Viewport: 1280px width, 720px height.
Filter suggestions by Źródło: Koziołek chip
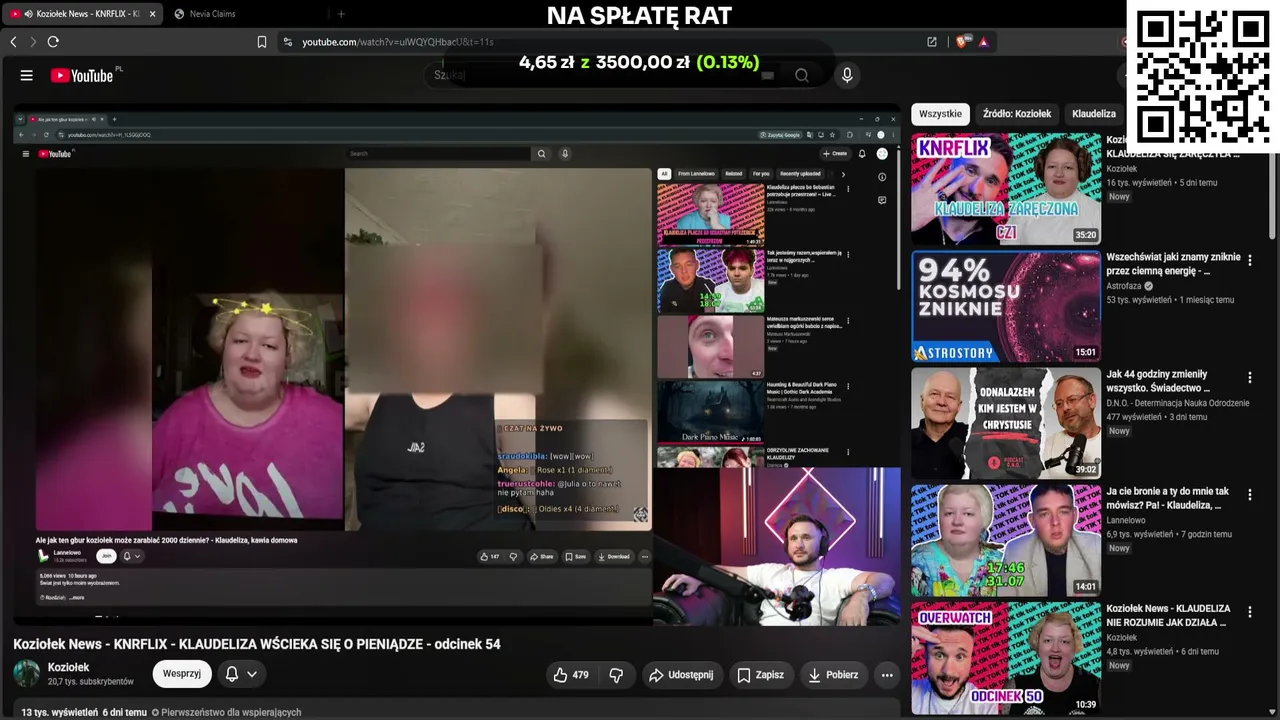coord(1017,114)
